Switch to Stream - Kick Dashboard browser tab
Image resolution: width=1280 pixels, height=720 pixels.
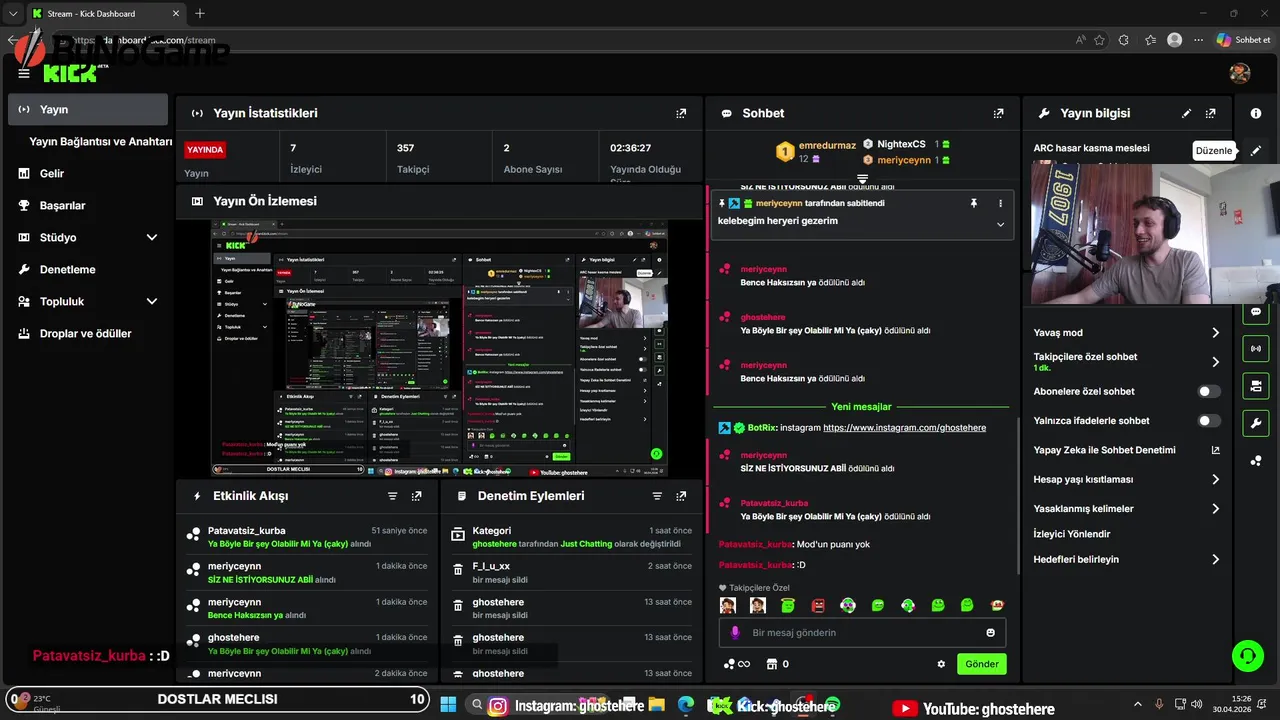[107, 13]
